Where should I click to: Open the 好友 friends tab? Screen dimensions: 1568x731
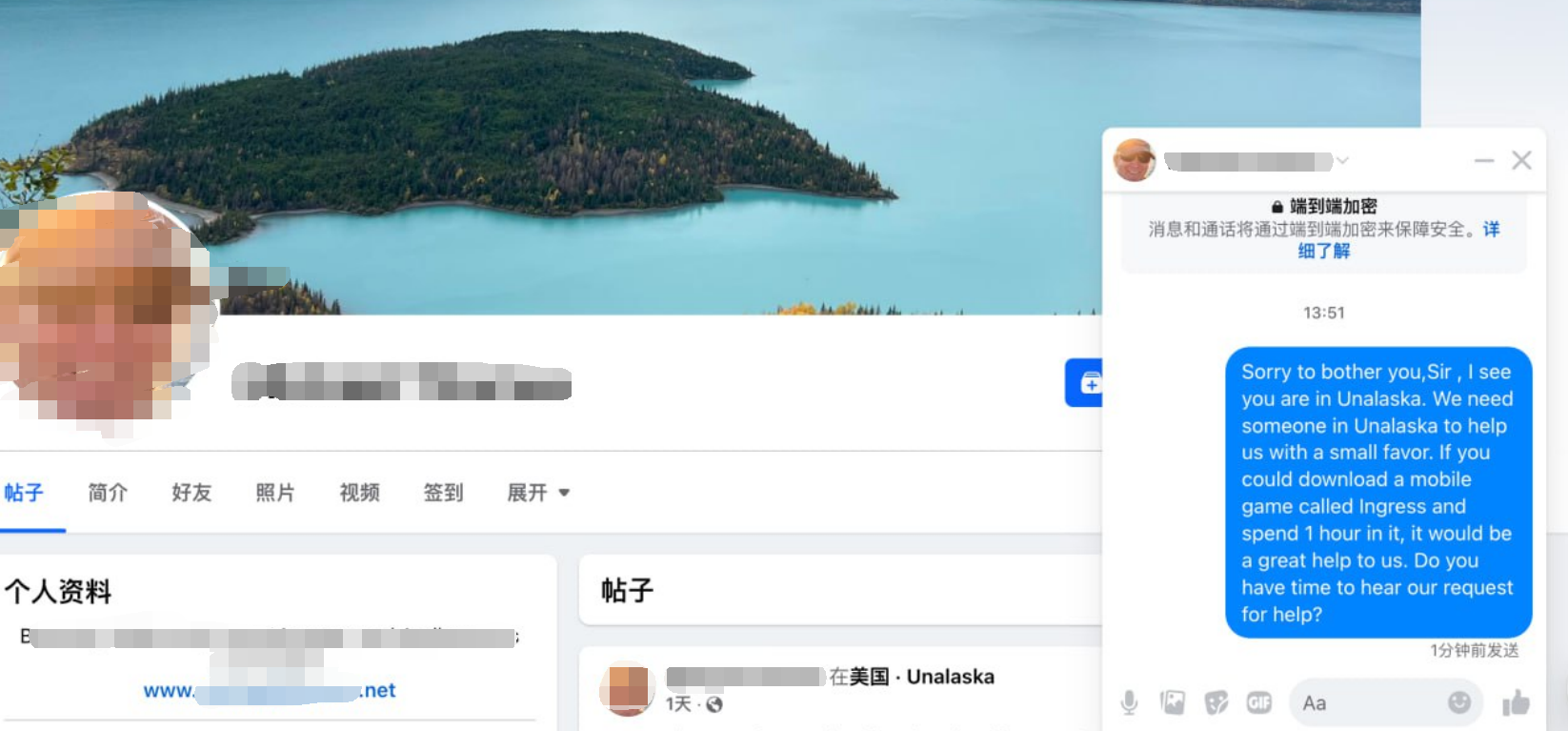point(191,493)
